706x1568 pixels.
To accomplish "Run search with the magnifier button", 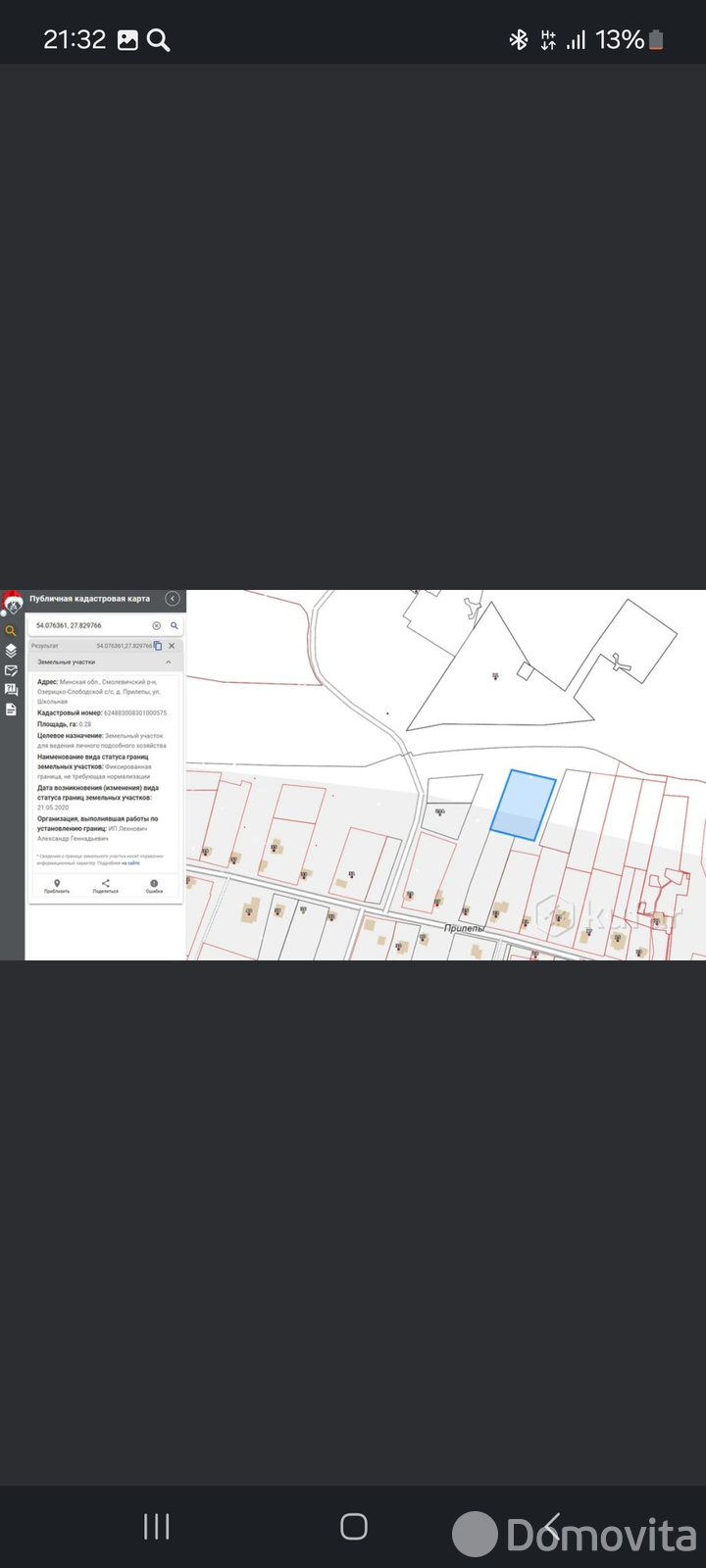I will pyautogui.click(x=175, y=625).
